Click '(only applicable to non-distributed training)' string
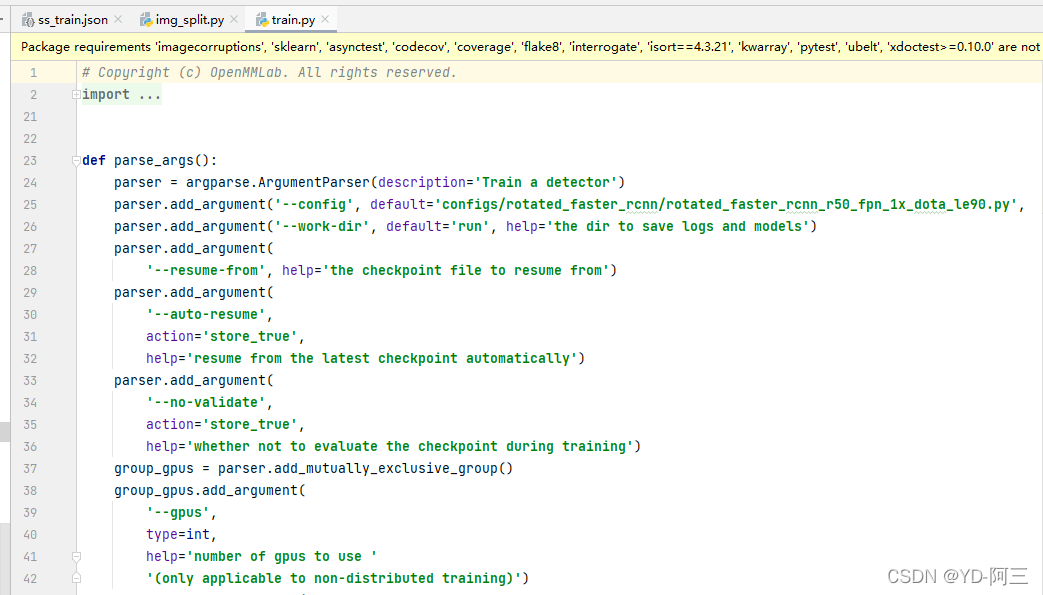 pyautogui.click(x=333, y=578)
